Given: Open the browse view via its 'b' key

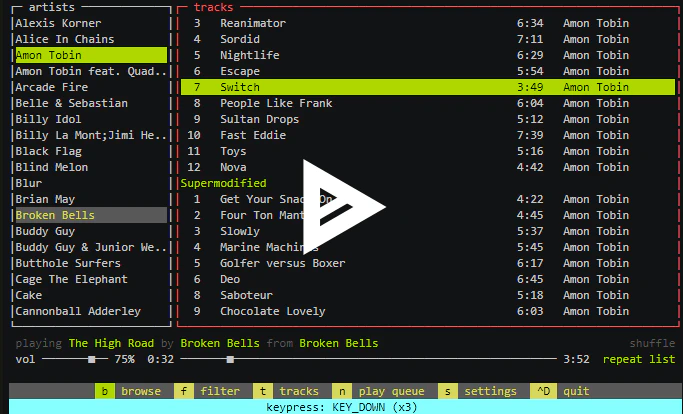Looking at the screenshot, I should (x=105, y=391).
